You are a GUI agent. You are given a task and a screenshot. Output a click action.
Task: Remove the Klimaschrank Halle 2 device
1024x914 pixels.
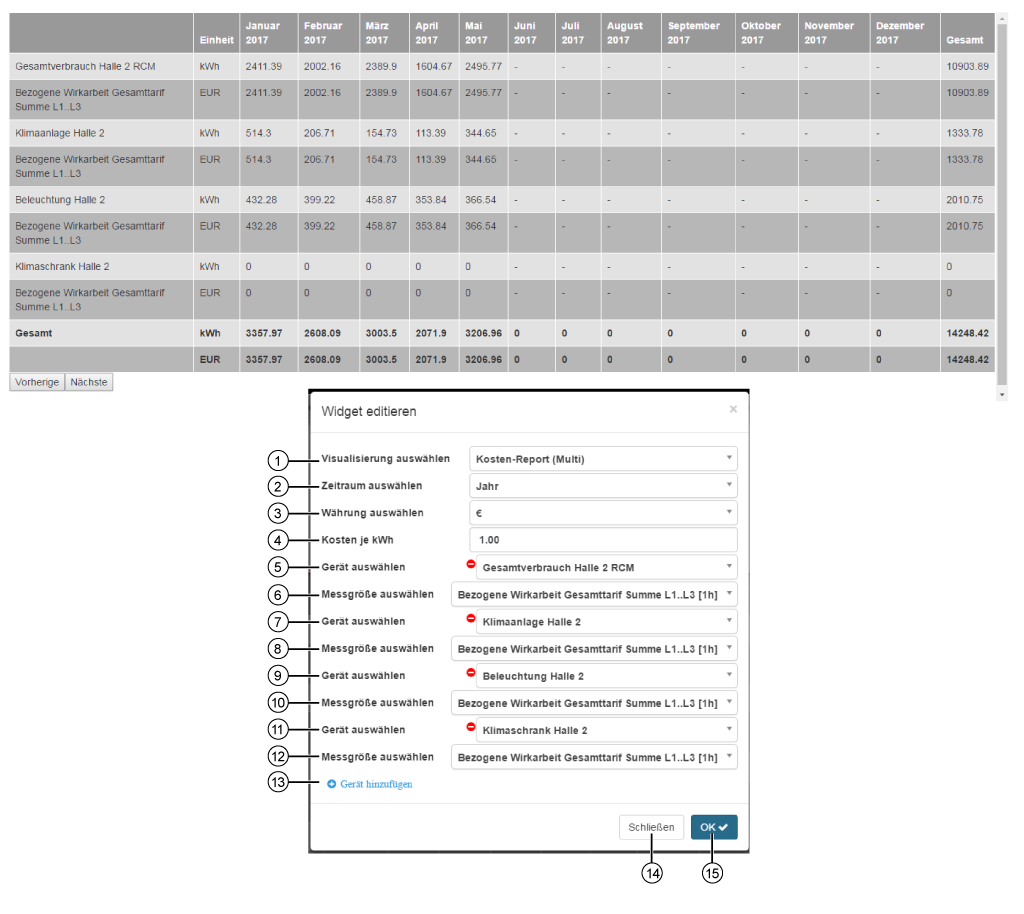tap(473, 729)
